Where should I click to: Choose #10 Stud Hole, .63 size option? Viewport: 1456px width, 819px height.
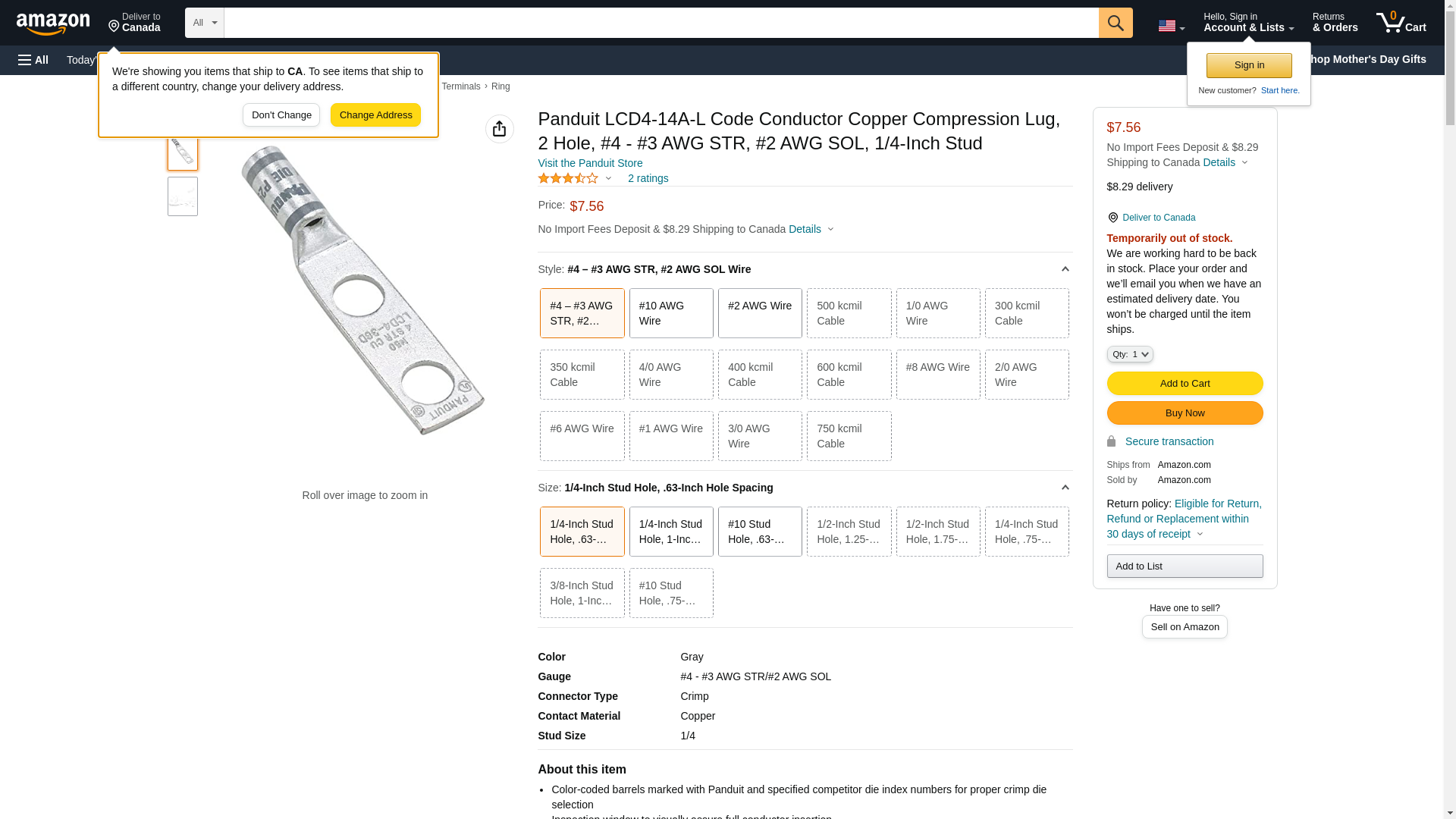pos(759,532)
